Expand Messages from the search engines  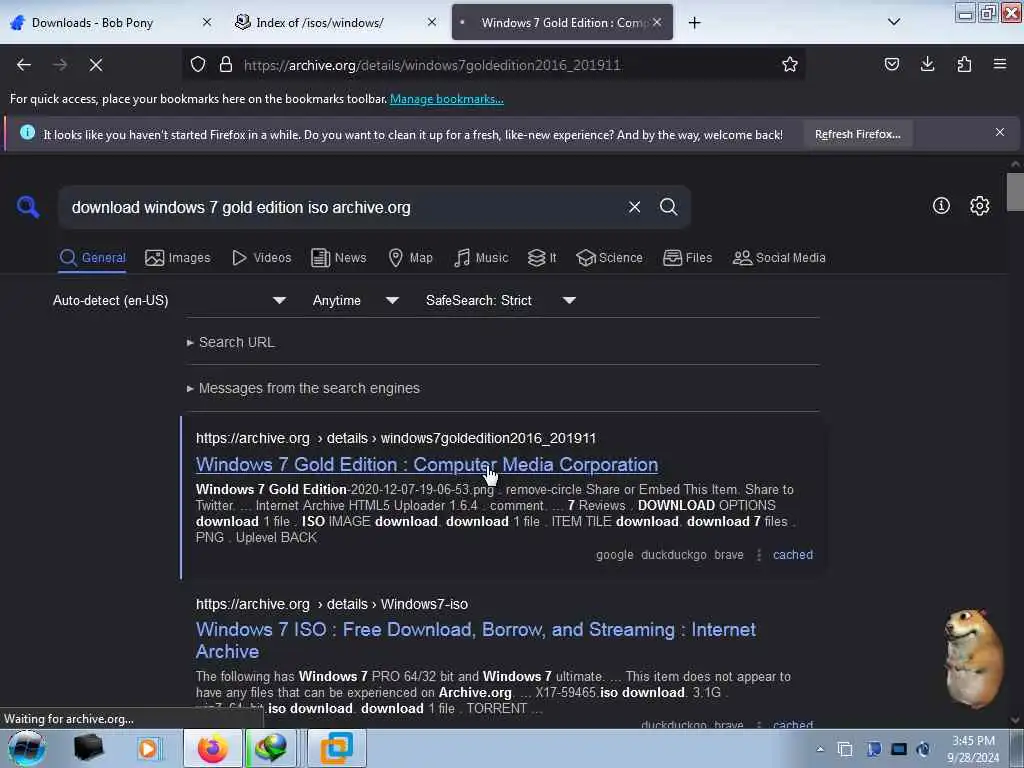click(304, 388)
